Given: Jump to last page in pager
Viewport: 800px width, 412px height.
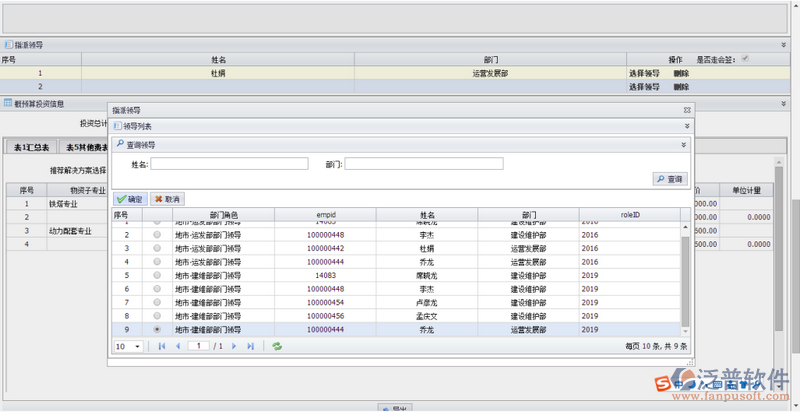Looking at the screenshot, I should click(x=250, y=346).
